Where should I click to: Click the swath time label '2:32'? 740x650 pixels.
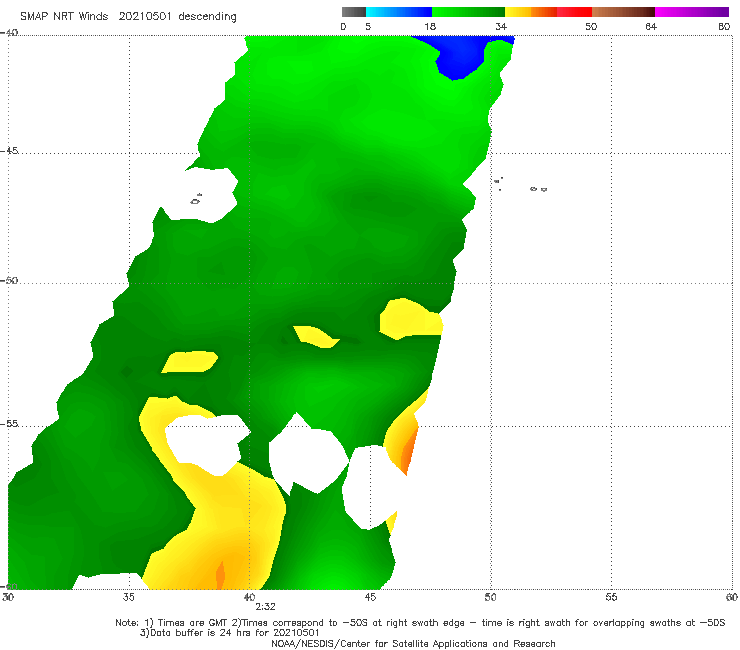click(265, 607)
